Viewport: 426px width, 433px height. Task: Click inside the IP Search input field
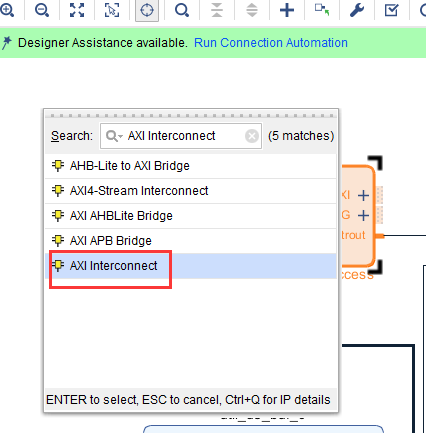pyautogui.click(x=181, y=136)
